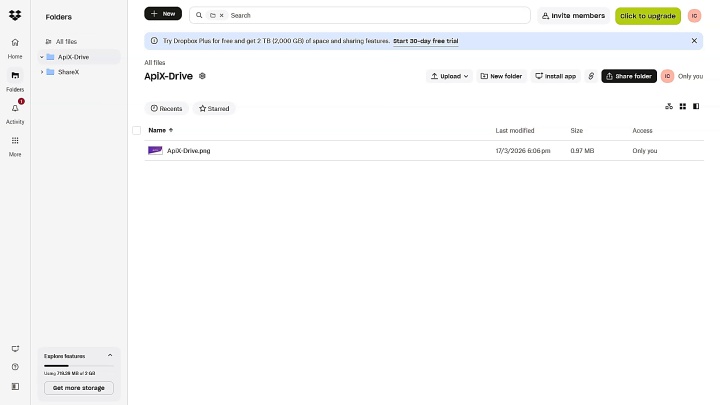720x405 pixels.
Task: Click 0.97 MB size value
Action: 582,151
